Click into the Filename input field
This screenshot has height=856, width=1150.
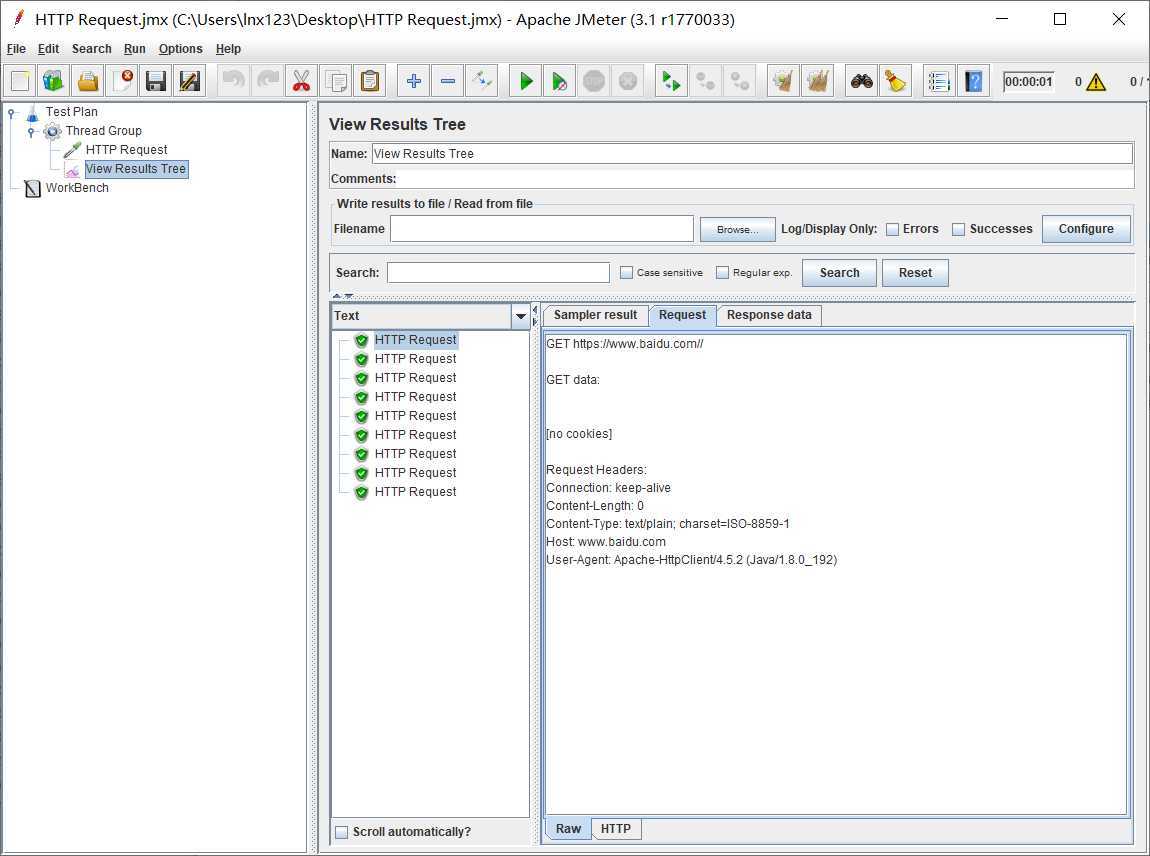click(x=541, y=229)
